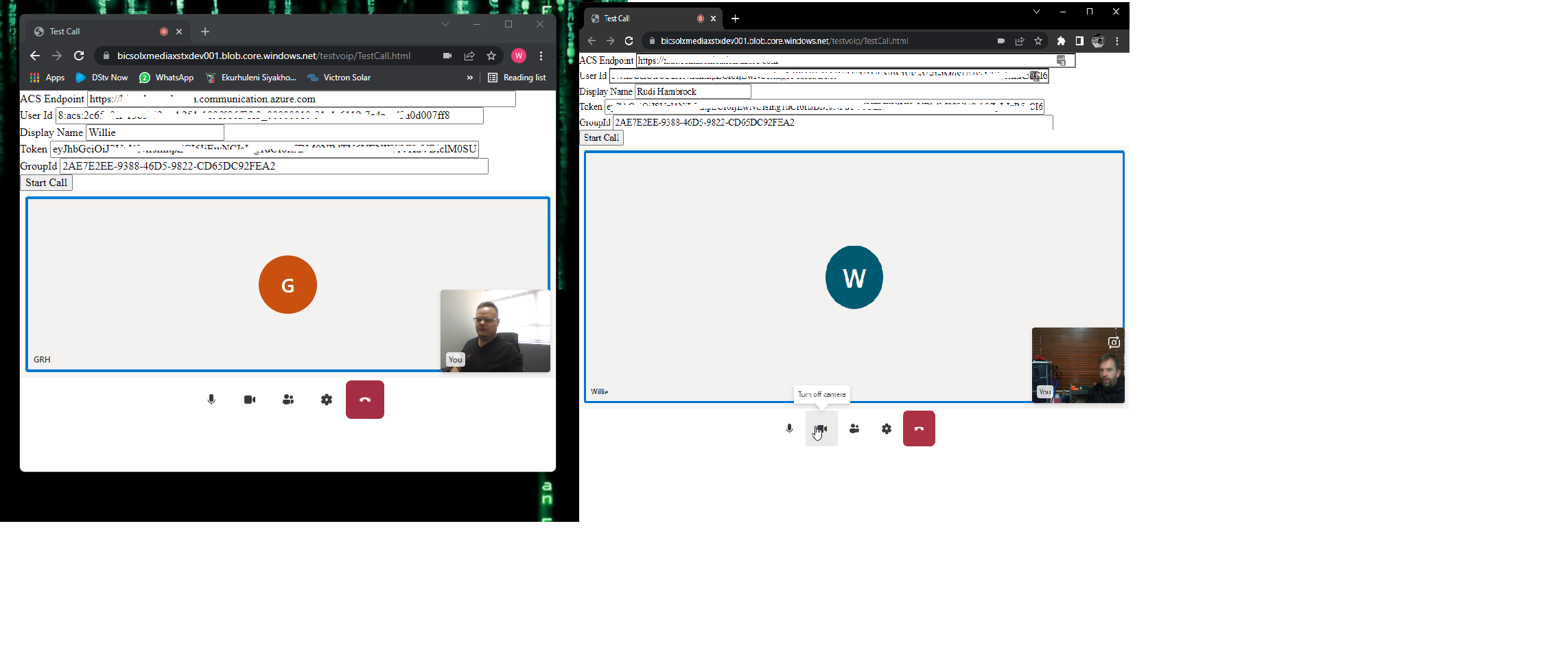Open the Reading list in the bookmarks bar

pos(518,77)
